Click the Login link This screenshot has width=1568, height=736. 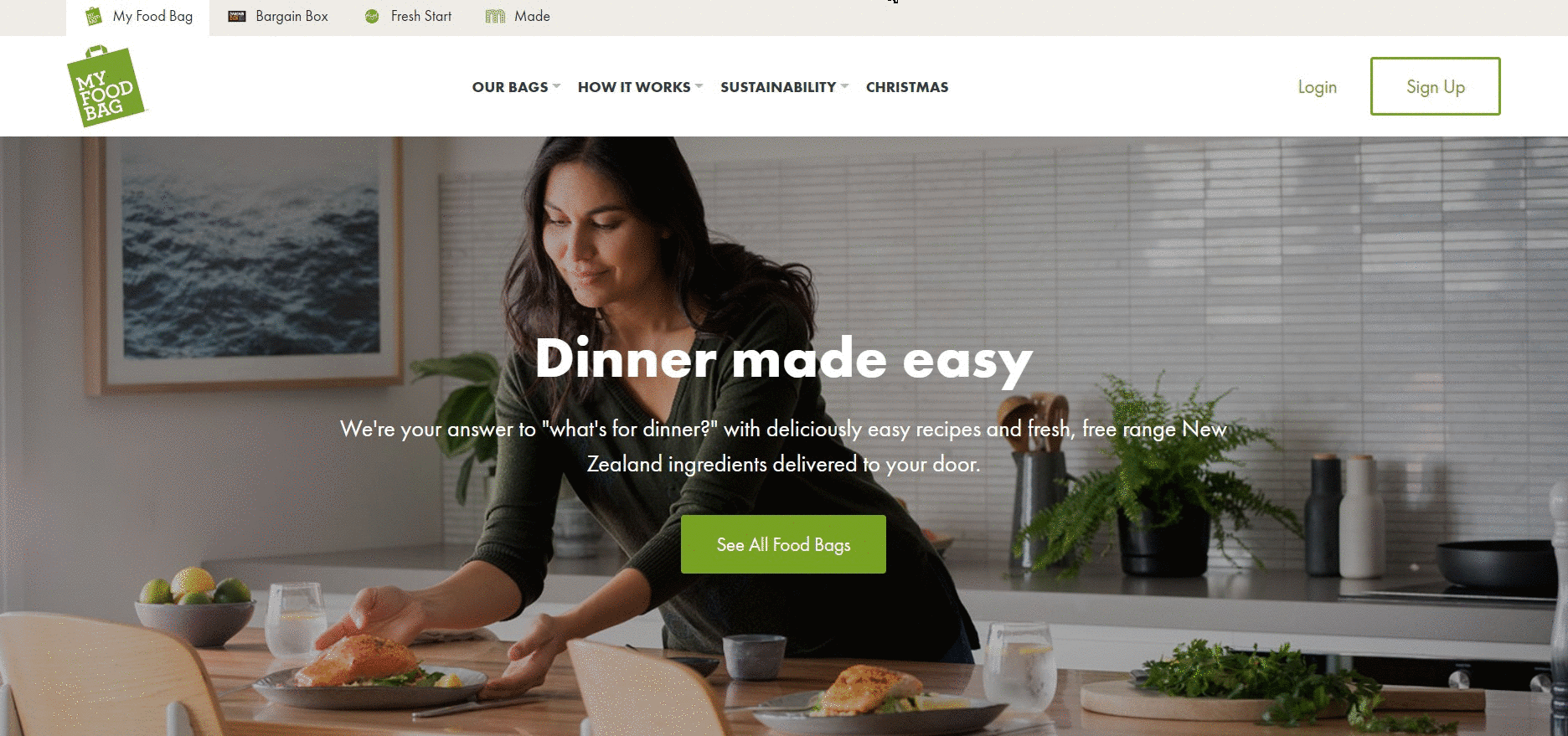click(1318, 87)
